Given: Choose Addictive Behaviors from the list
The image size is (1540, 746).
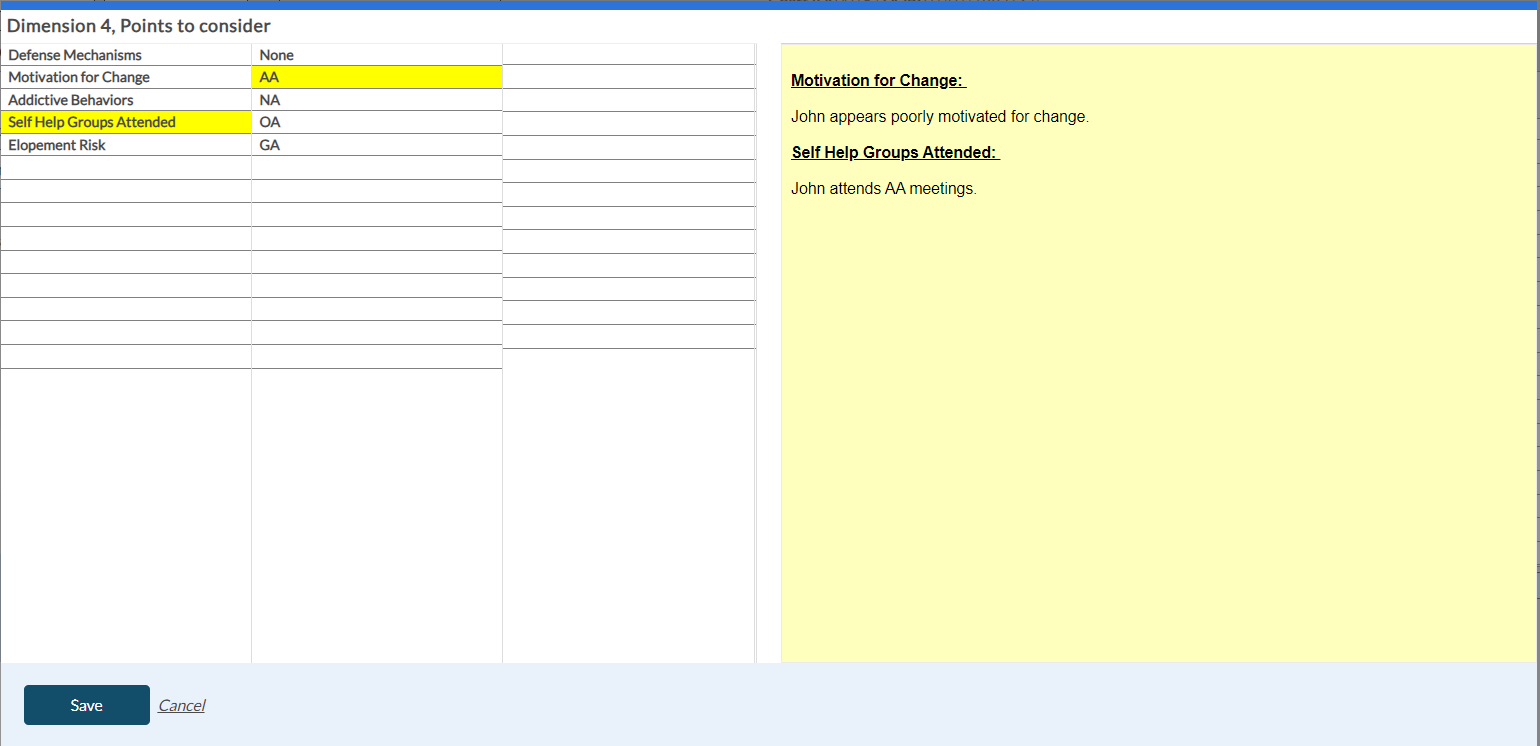Looking at the screenshot, I should tap(71, 101).
